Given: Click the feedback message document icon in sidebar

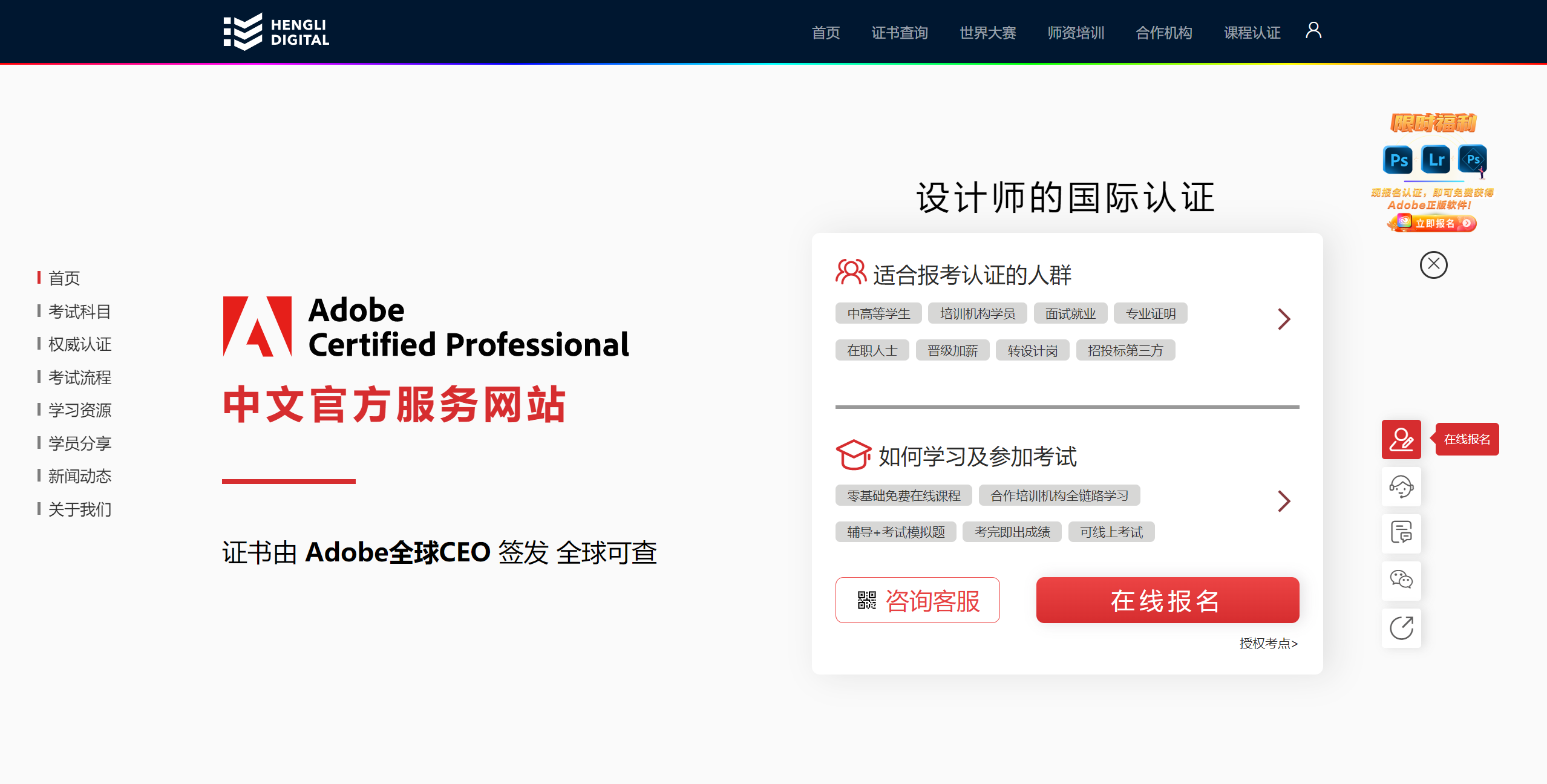Looking at the screenshot, I should (1401, 533).
